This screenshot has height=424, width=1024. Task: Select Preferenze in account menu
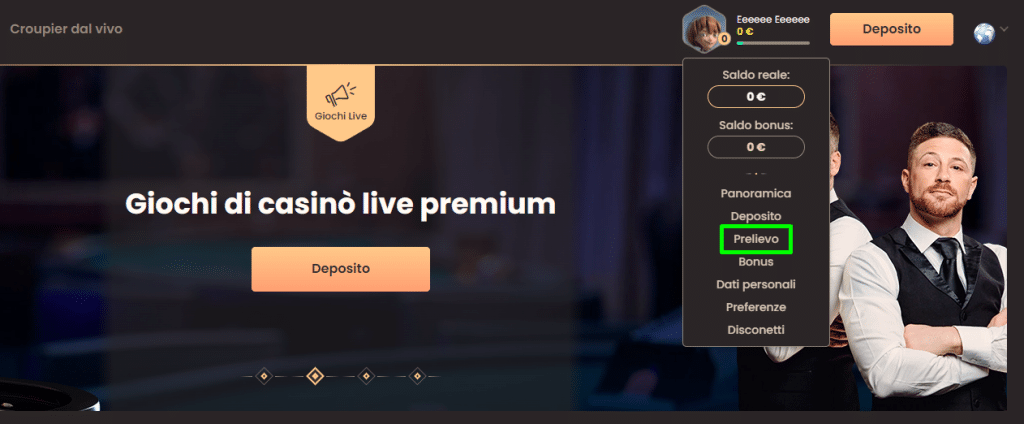coord(756,307)
